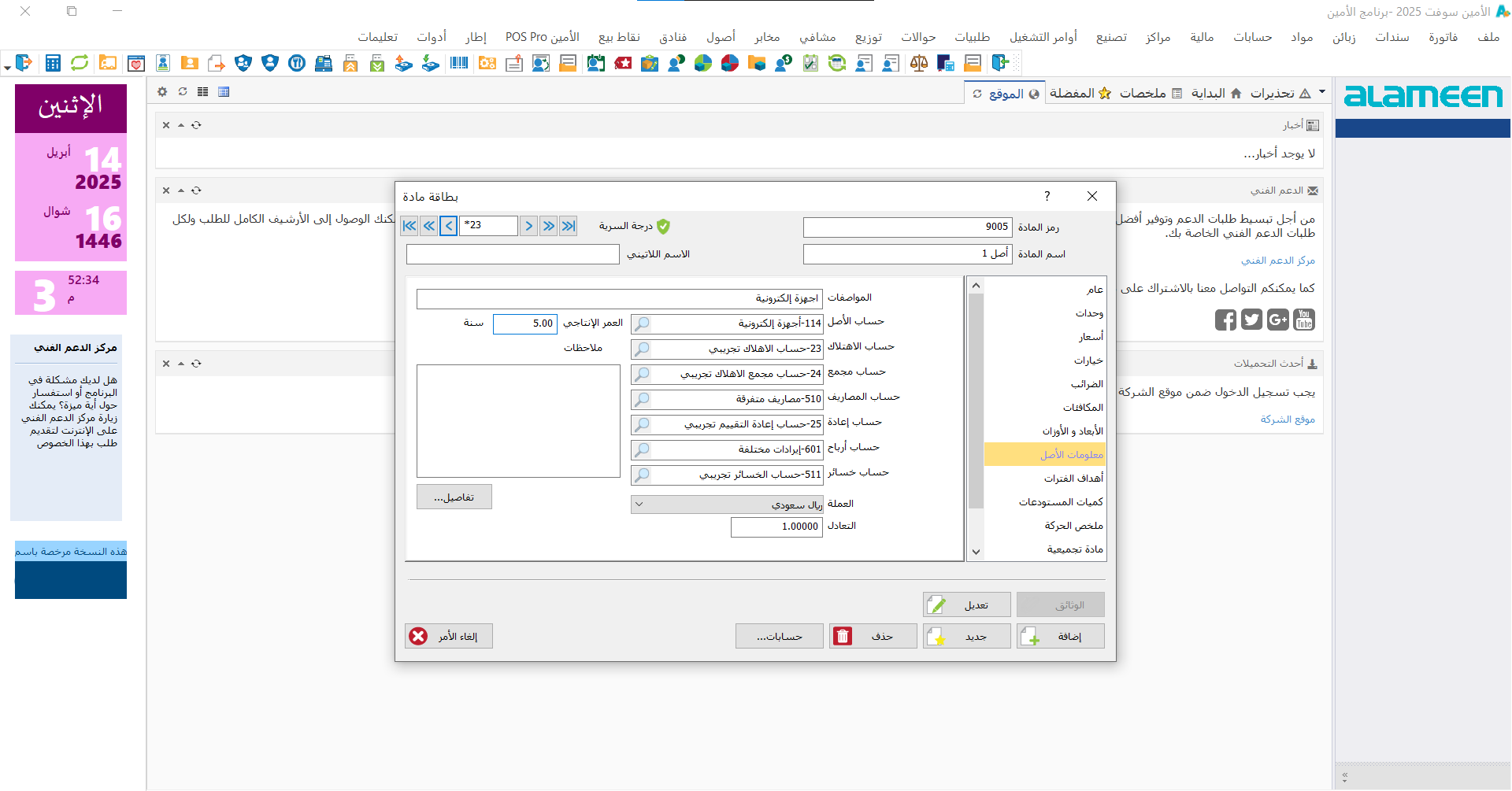Screen dimensions: 1512x791
Task: Click the barcode icon in the toolbar
Action: (x=459, y=63)
